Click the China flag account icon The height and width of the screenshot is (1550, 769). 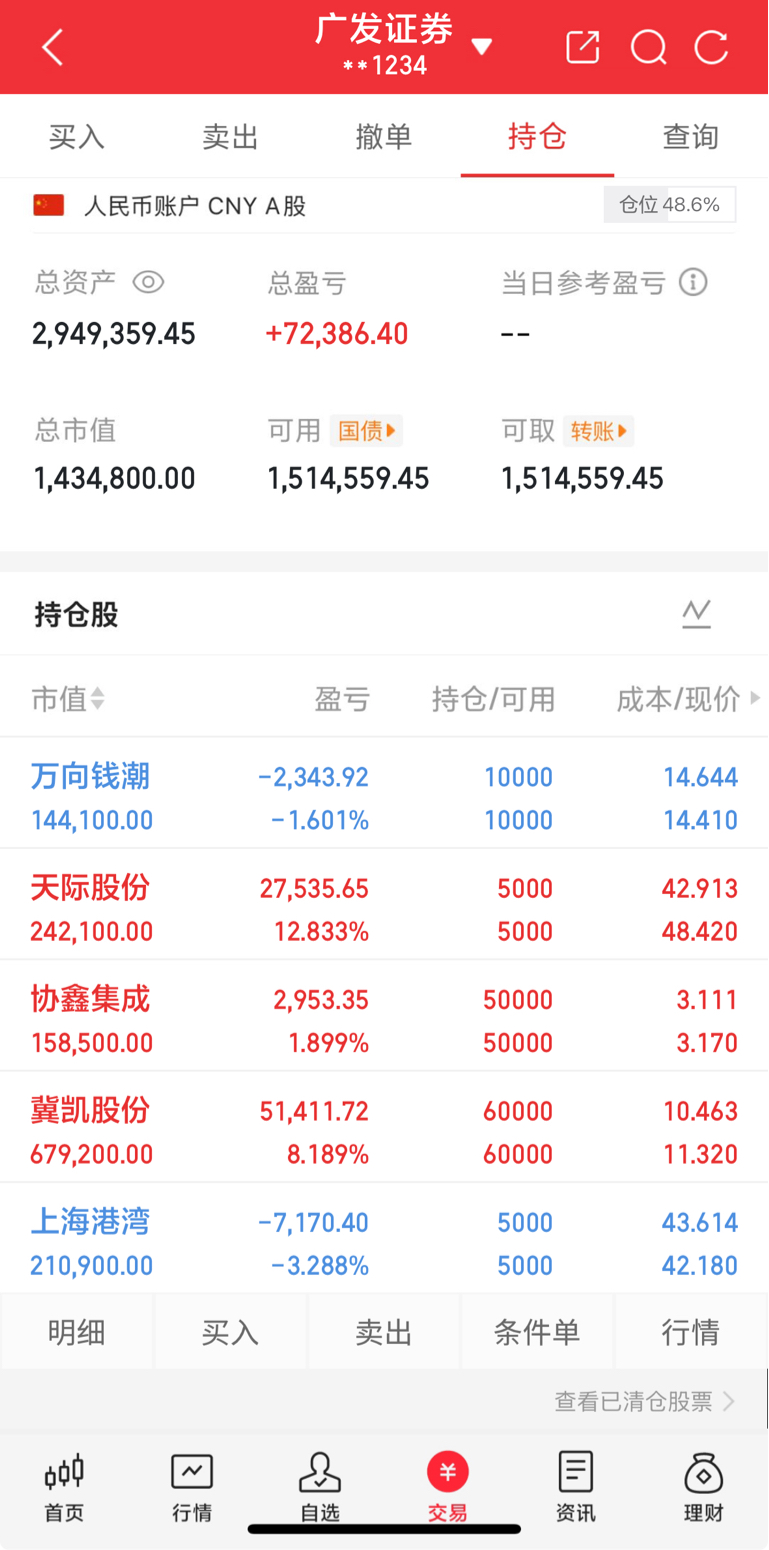pos(49,205)
